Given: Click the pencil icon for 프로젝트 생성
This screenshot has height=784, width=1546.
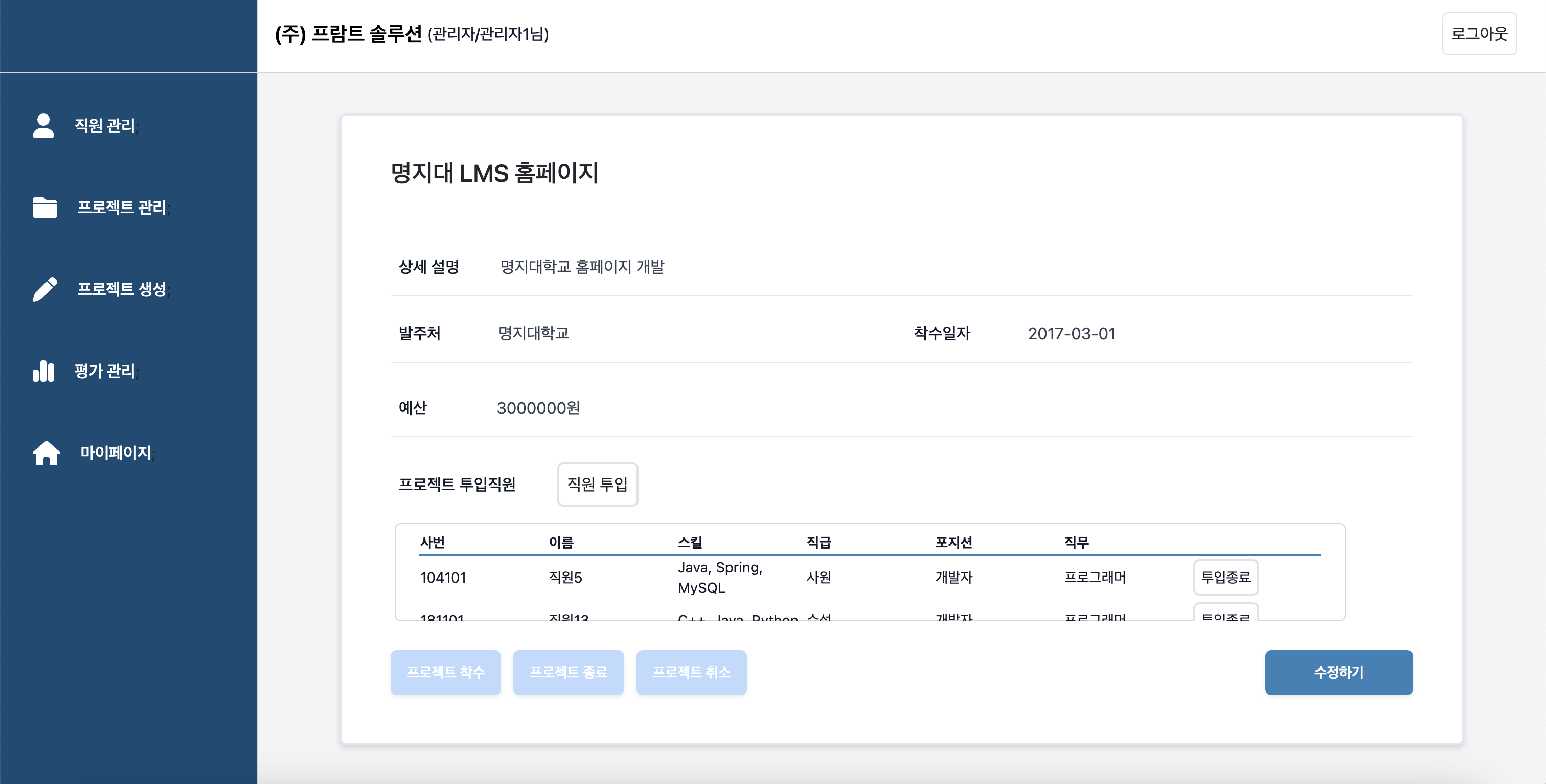Looking at the screenshot, I should point(45,289).
